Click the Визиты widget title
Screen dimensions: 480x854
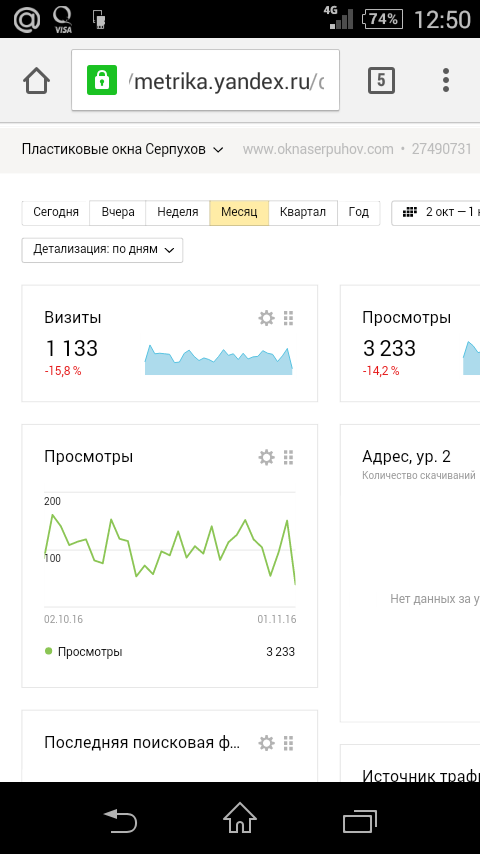(72, 318)
